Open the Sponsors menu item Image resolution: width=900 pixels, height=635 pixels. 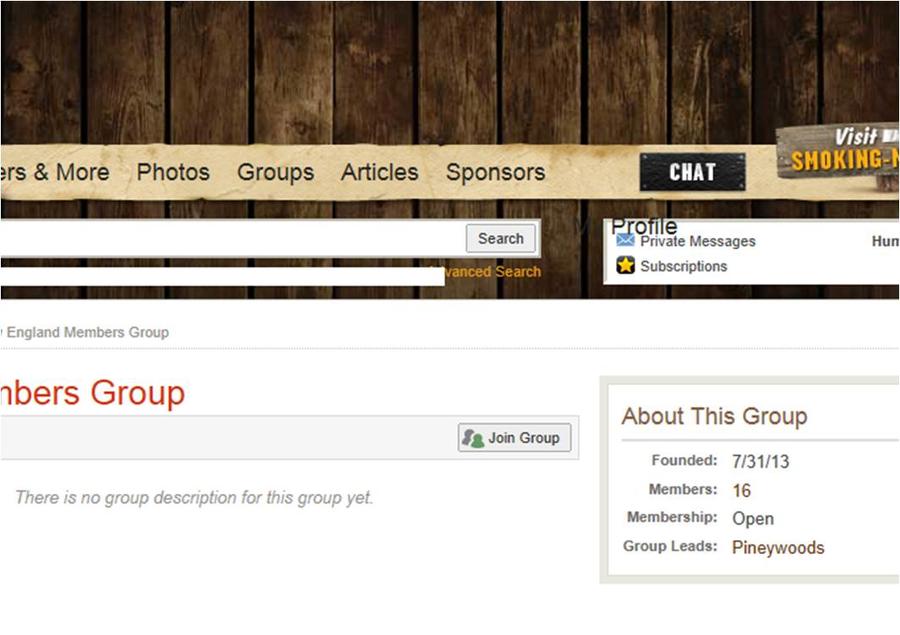(x=495, y=172)
